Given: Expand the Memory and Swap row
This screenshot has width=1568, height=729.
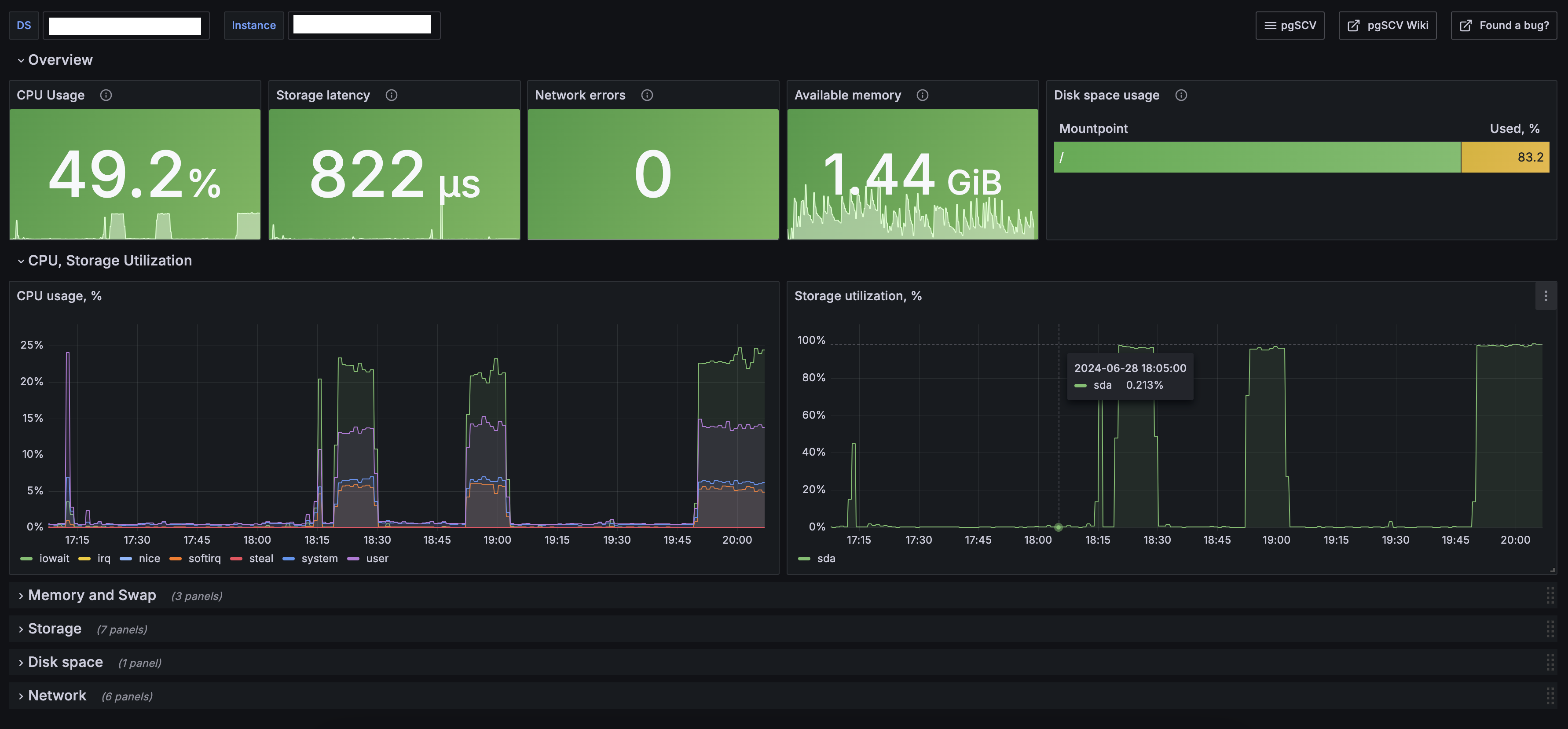Looking at the screenshot, I should [92, 595].
